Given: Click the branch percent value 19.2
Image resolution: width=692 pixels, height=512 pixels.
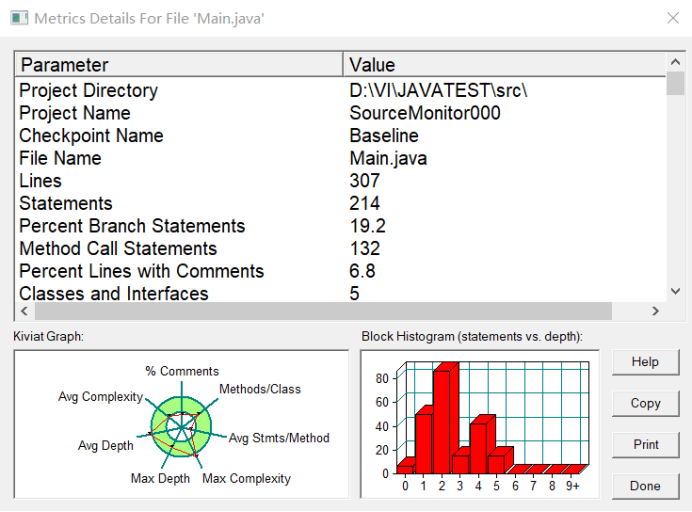Looking at the screenshot, I should coord(368,226).
